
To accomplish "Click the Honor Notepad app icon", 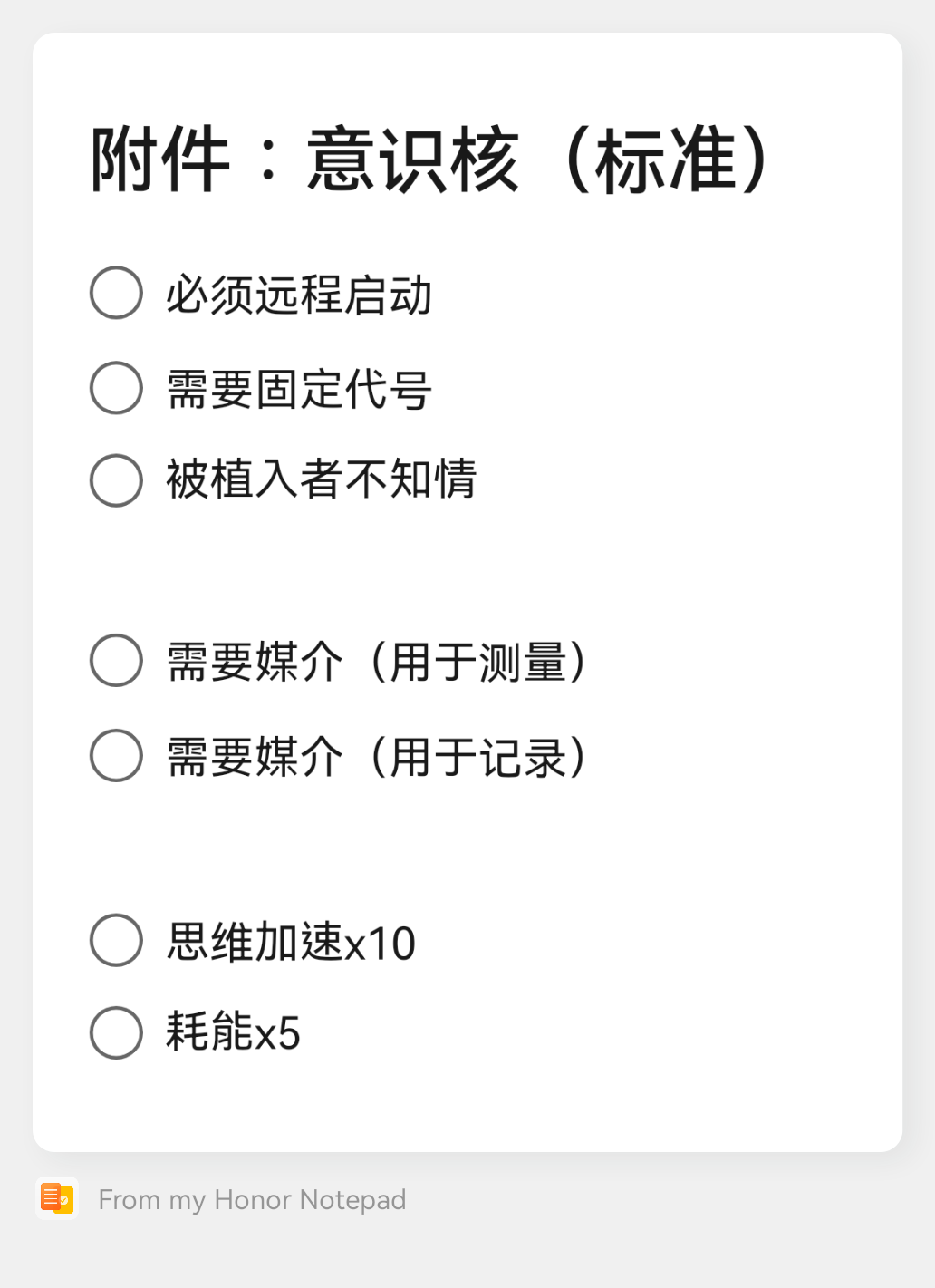I will pyautogui.click(x=57, y=1198).
